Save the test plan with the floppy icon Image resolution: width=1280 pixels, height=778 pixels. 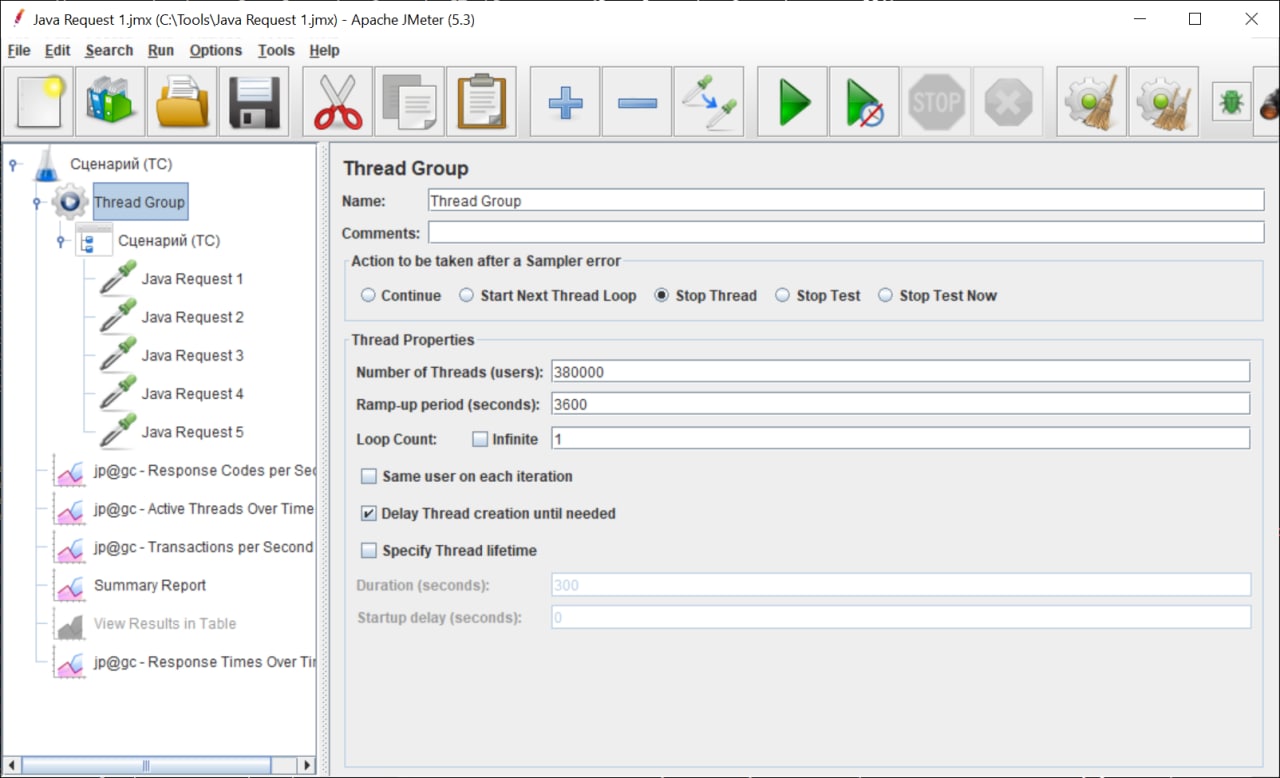pyautogui.click(x=254, y=101)
